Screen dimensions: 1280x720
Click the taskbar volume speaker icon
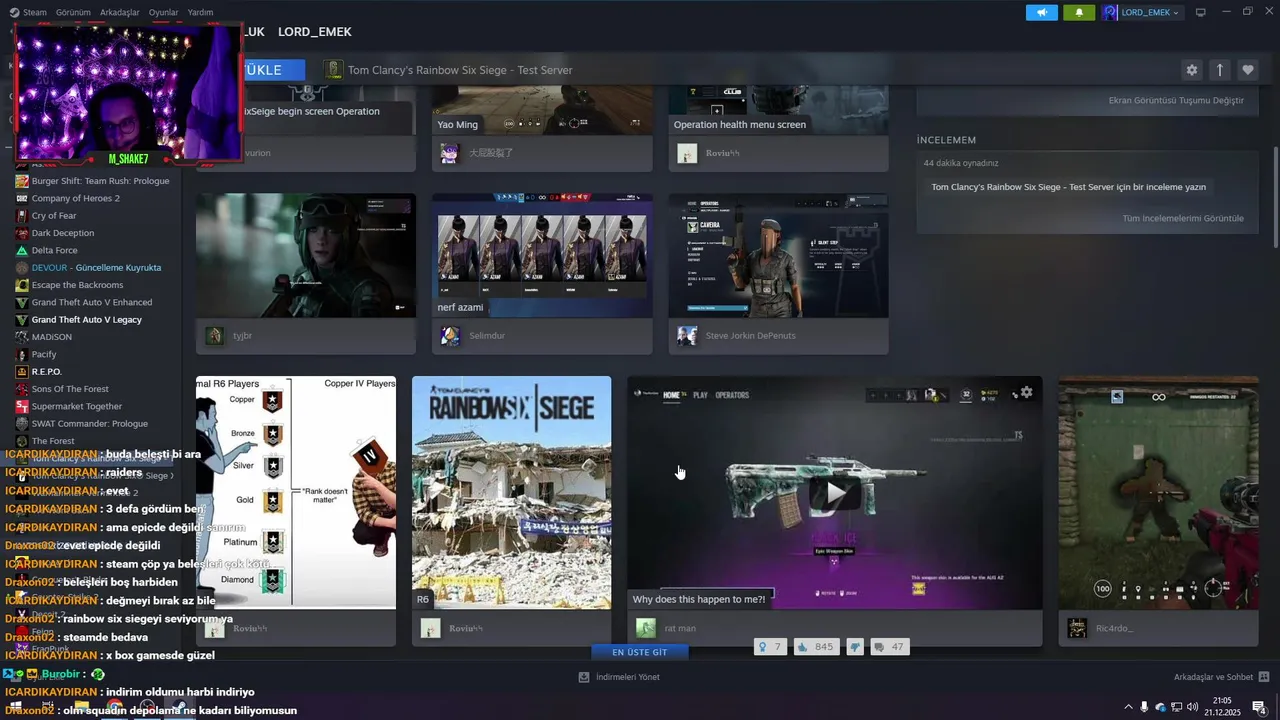(1192, 707)
